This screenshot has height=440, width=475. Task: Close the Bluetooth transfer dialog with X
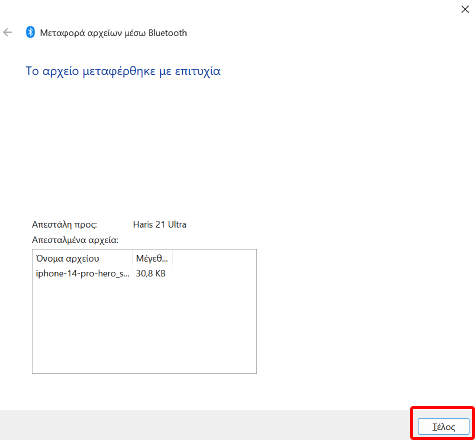pyautogui.click(x=465, y=9)
